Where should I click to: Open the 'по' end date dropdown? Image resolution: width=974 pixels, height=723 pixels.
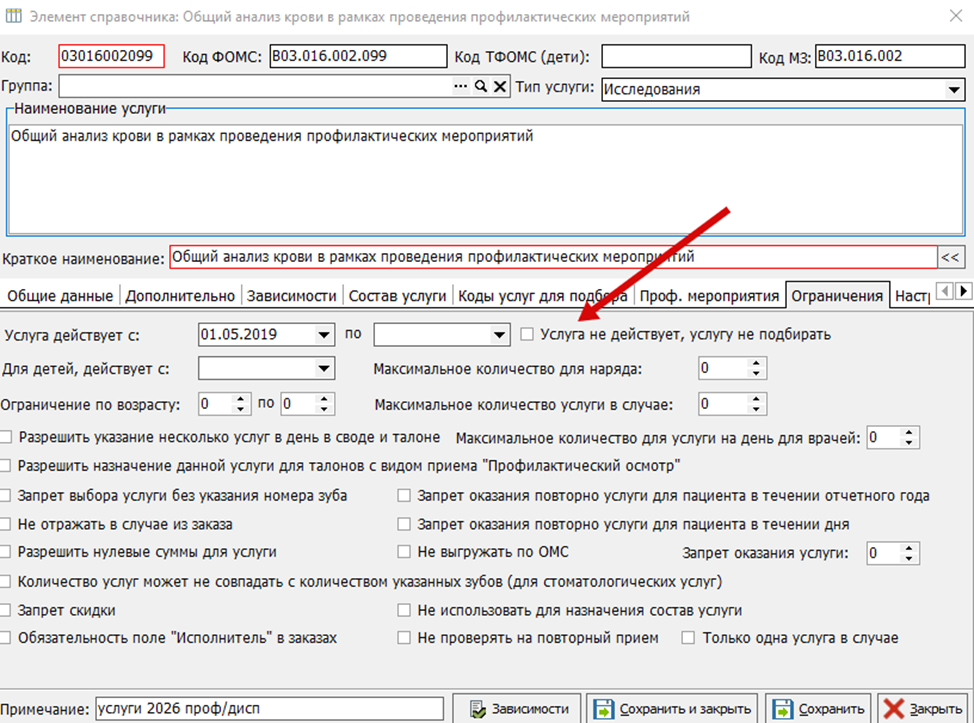click(499, 335)
